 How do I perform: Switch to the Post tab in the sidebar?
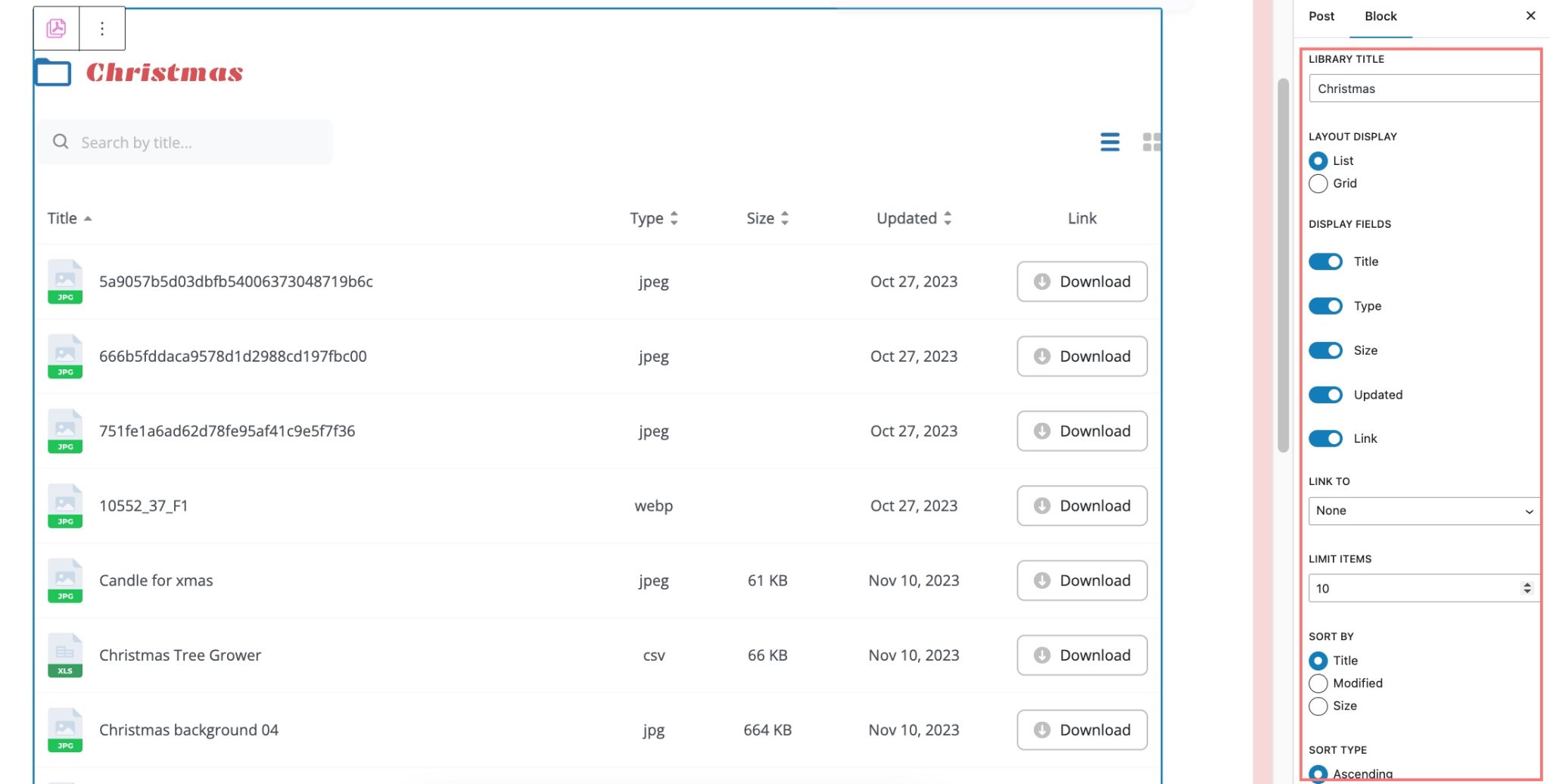pos(1321,16)
